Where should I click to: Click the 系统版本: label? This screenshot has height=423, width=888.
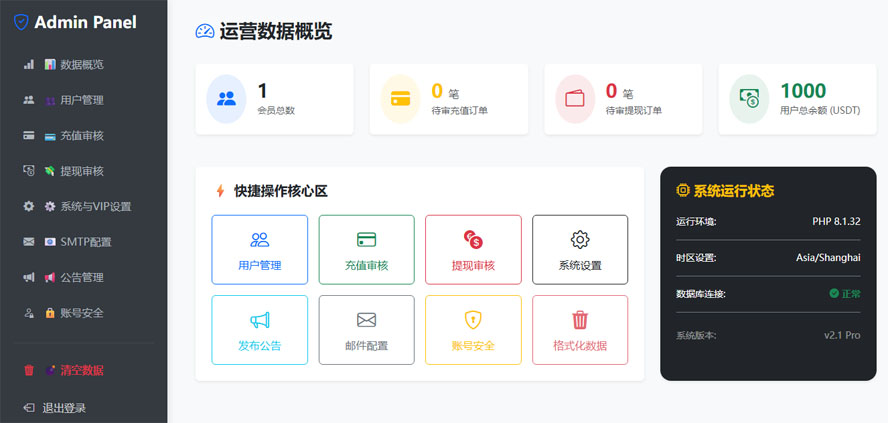[x=696, y=335]
